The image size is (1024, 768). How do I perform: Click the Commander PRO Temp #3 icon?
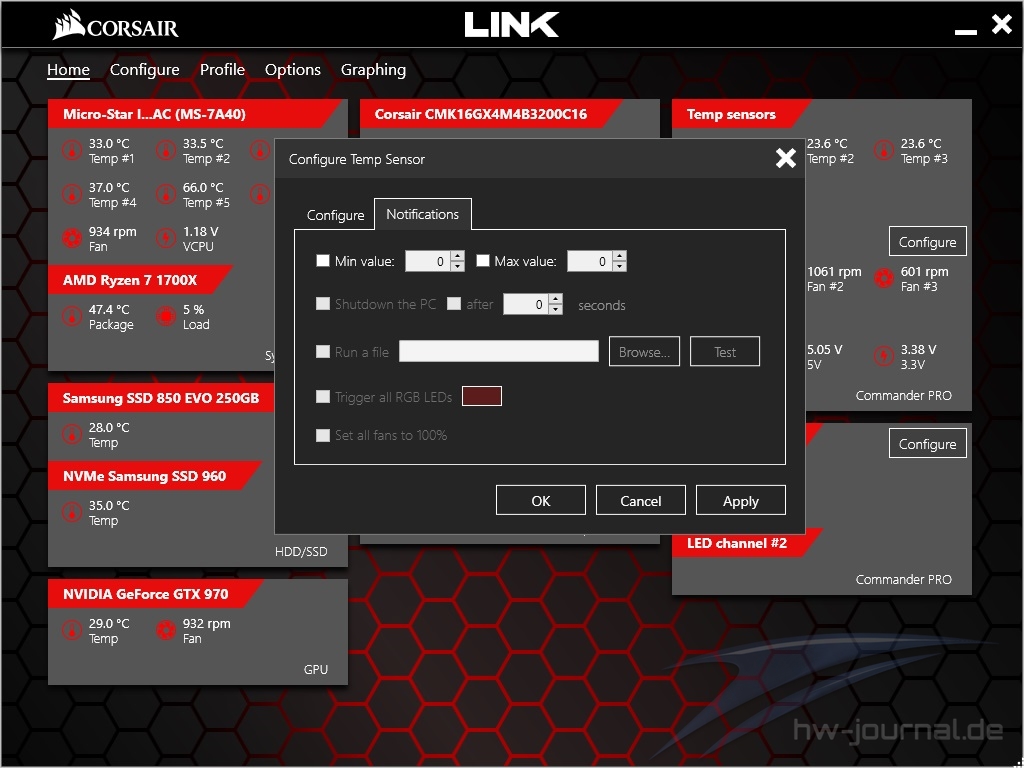[x=884, y=150]
